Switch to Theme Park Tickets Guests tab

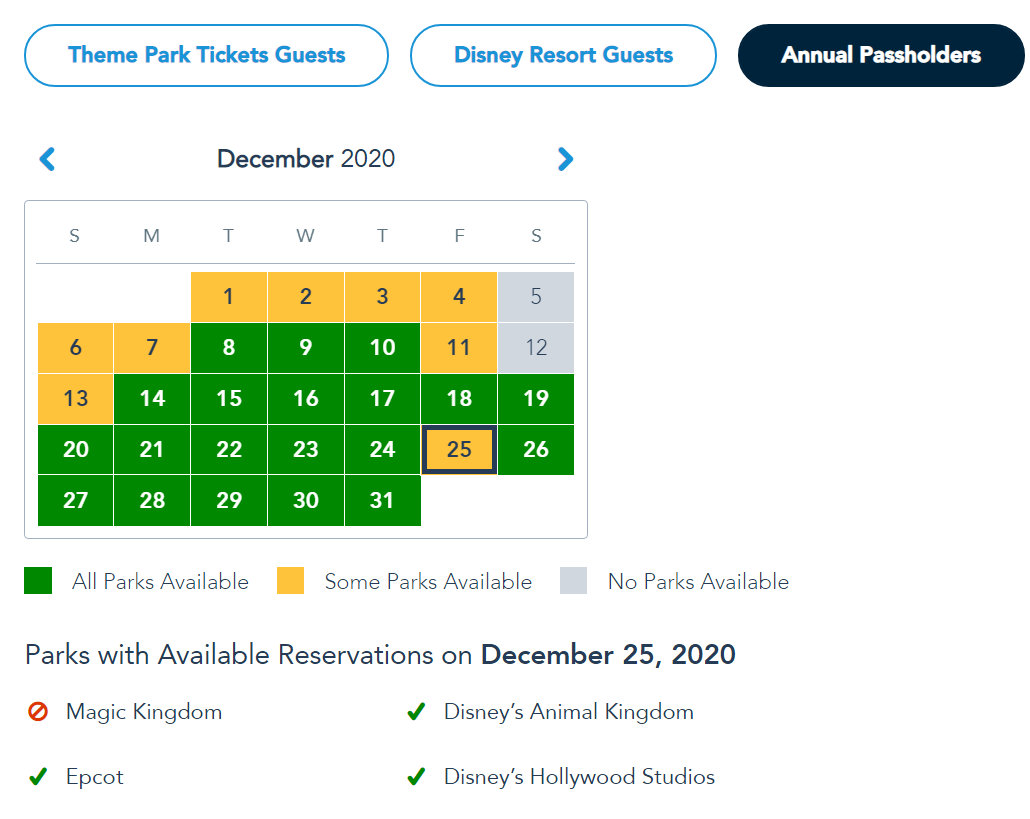coord(206,55)
